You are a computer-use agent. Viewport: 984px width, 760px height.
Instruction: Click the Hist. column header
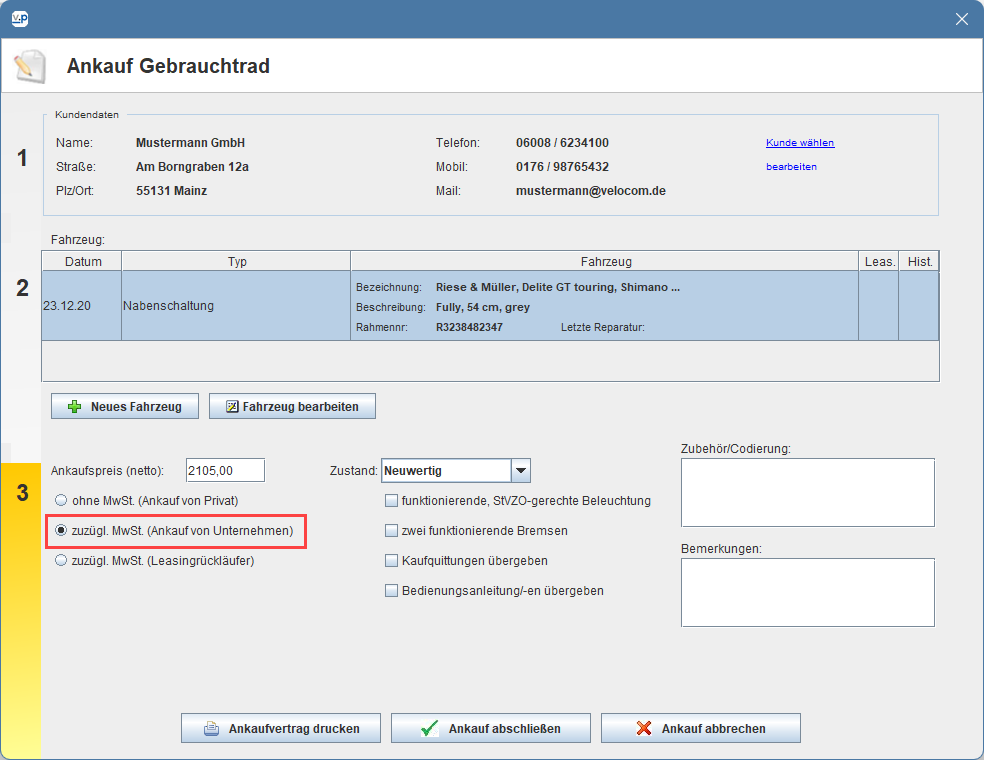tap(919, 261)
